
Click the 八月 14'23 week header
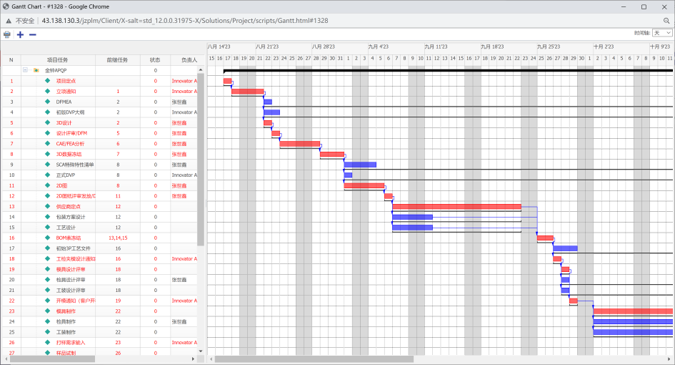219,46
